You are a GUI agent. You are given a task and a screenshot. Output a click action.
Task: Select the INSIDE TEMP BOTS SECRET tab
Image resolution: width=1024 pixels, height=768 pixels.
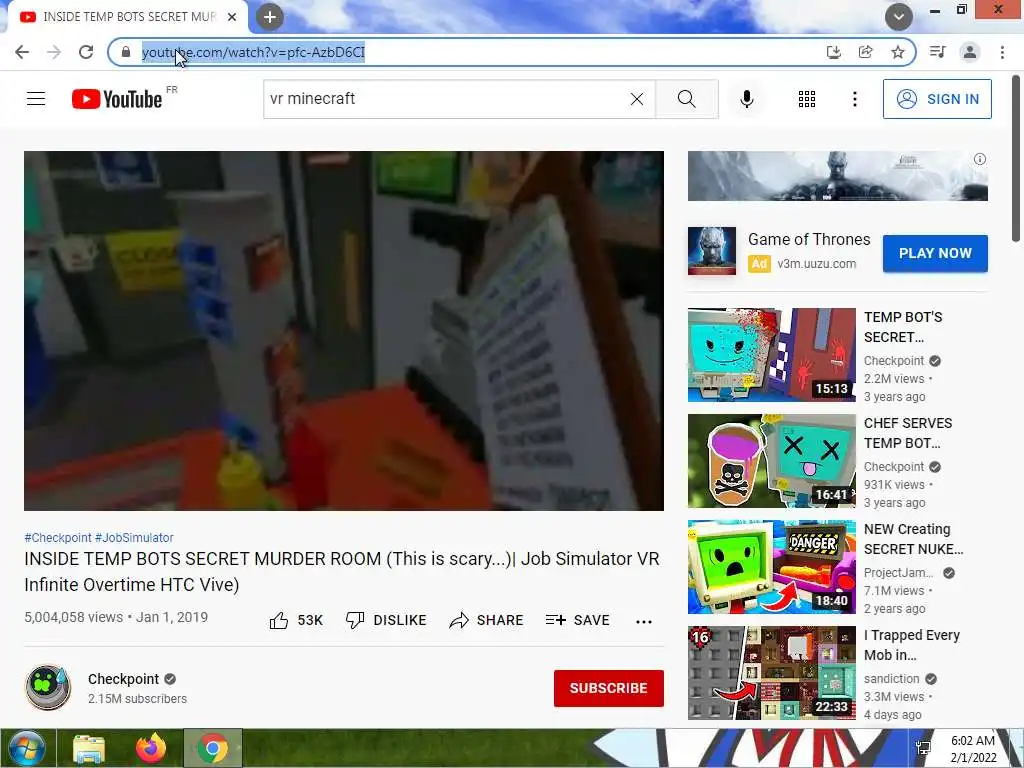127,17
